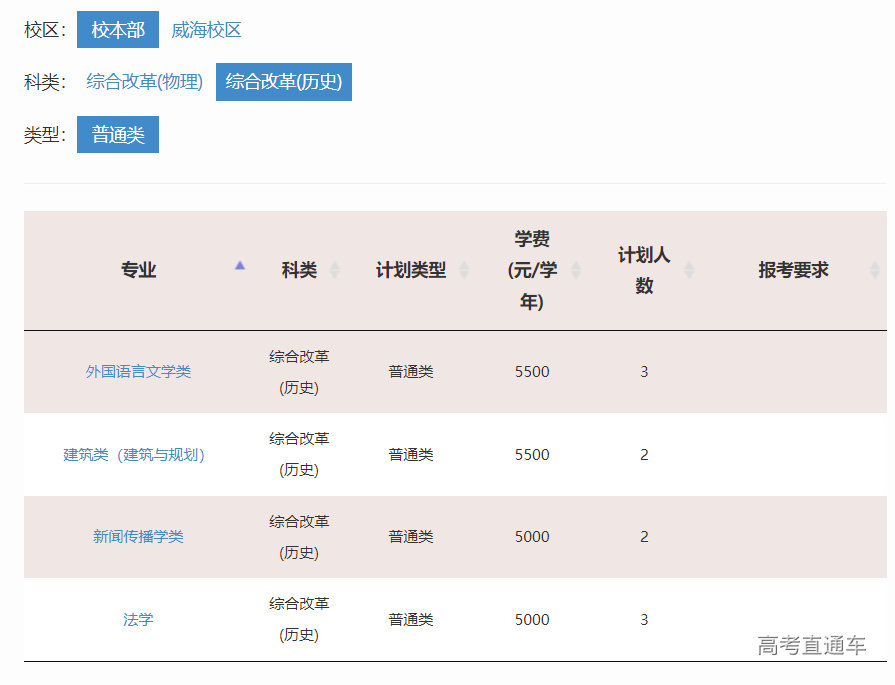This screenshot has height=685, width=895.
Task: Click the 报考要求 column header text
Action: 793,270
